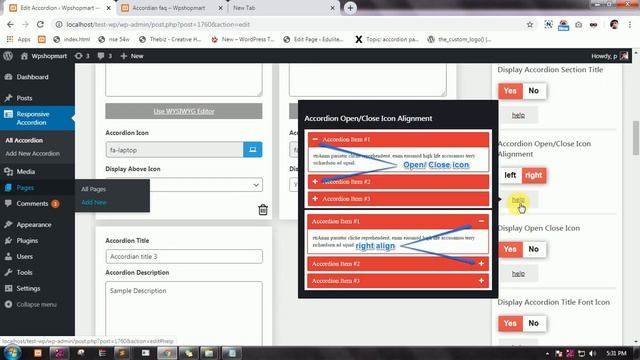
Task: Click Use WYSIWYG Editor button
Action: tap(184, 111)
